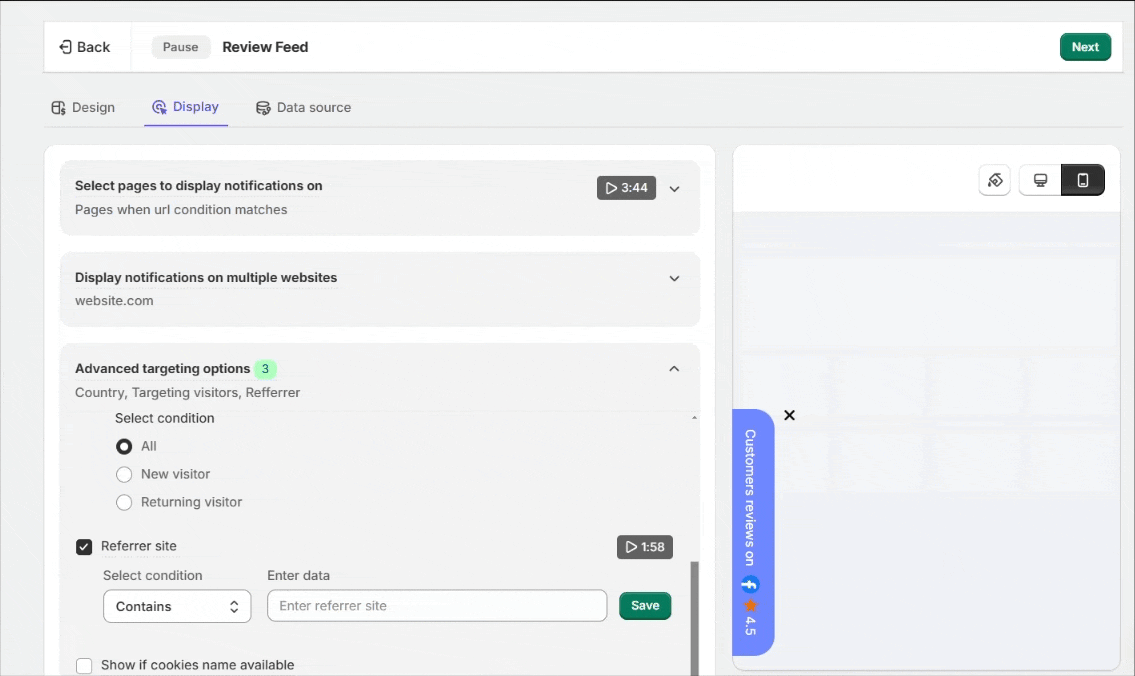This screenshot has width=1135, height=676.
Task: Play the 1:58 referrer site video
Action: 645,547
